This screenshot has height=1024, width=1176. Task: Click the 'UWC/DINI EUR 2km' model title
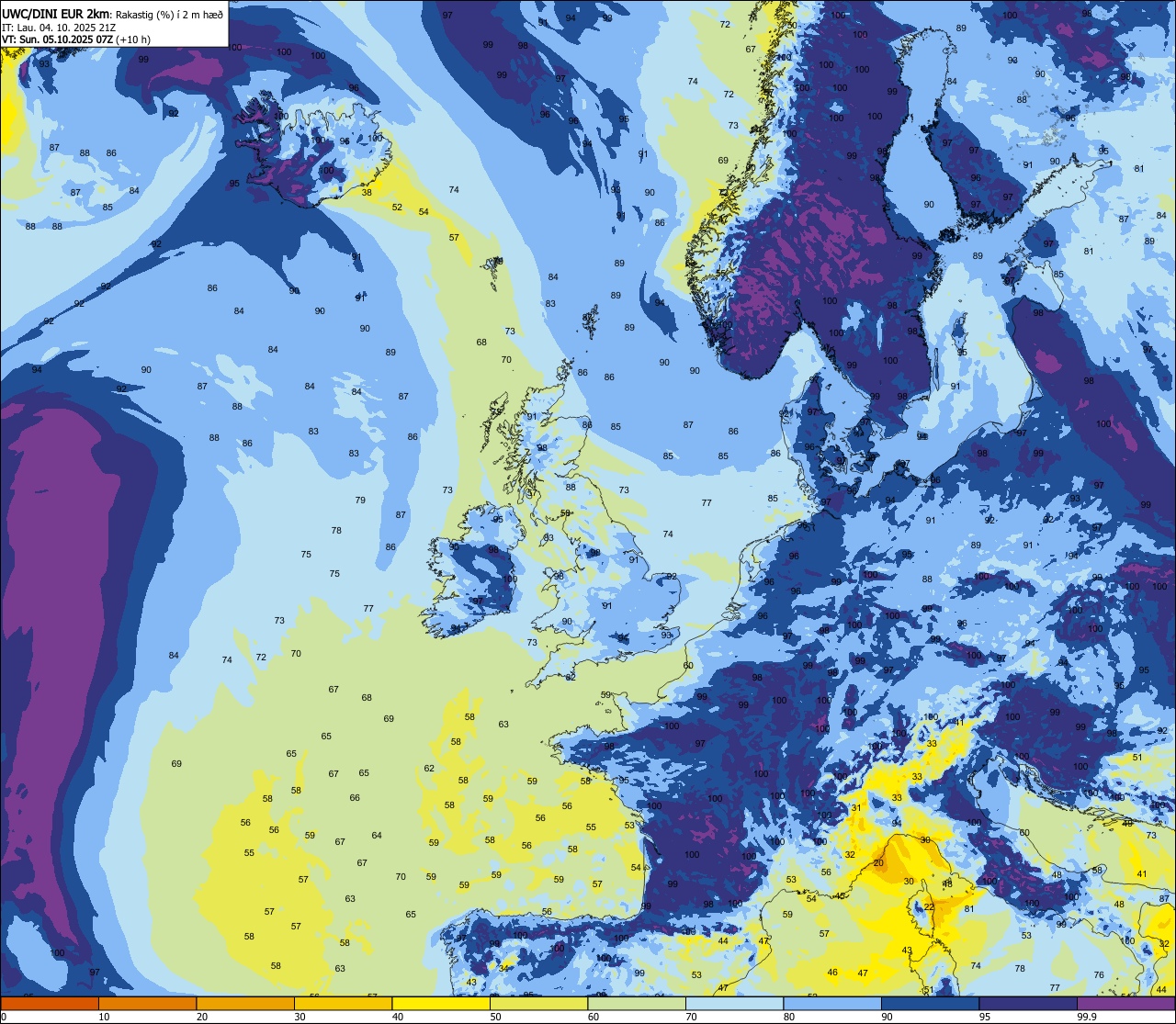(x=56, y=14)
